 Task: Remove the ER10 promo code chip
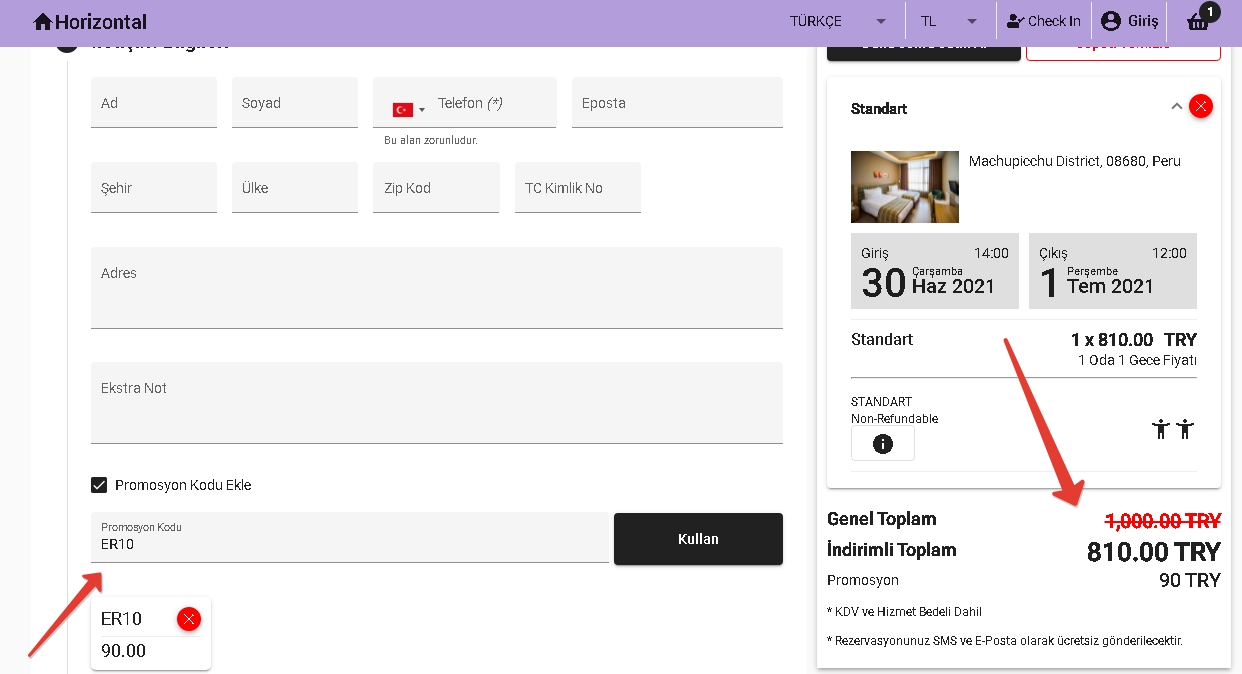click(x=188, y=619)
